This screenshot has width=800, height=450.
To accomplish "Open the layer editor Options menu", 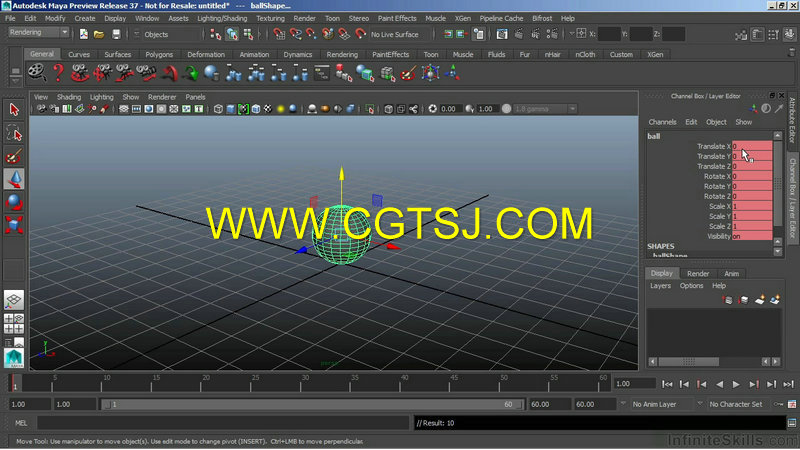I will (691, 286).
